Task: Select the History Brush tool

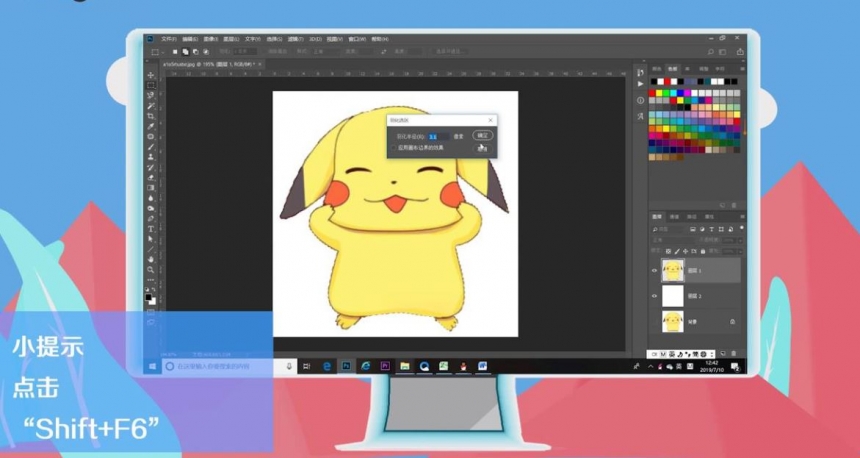Action: pos(151,167)
